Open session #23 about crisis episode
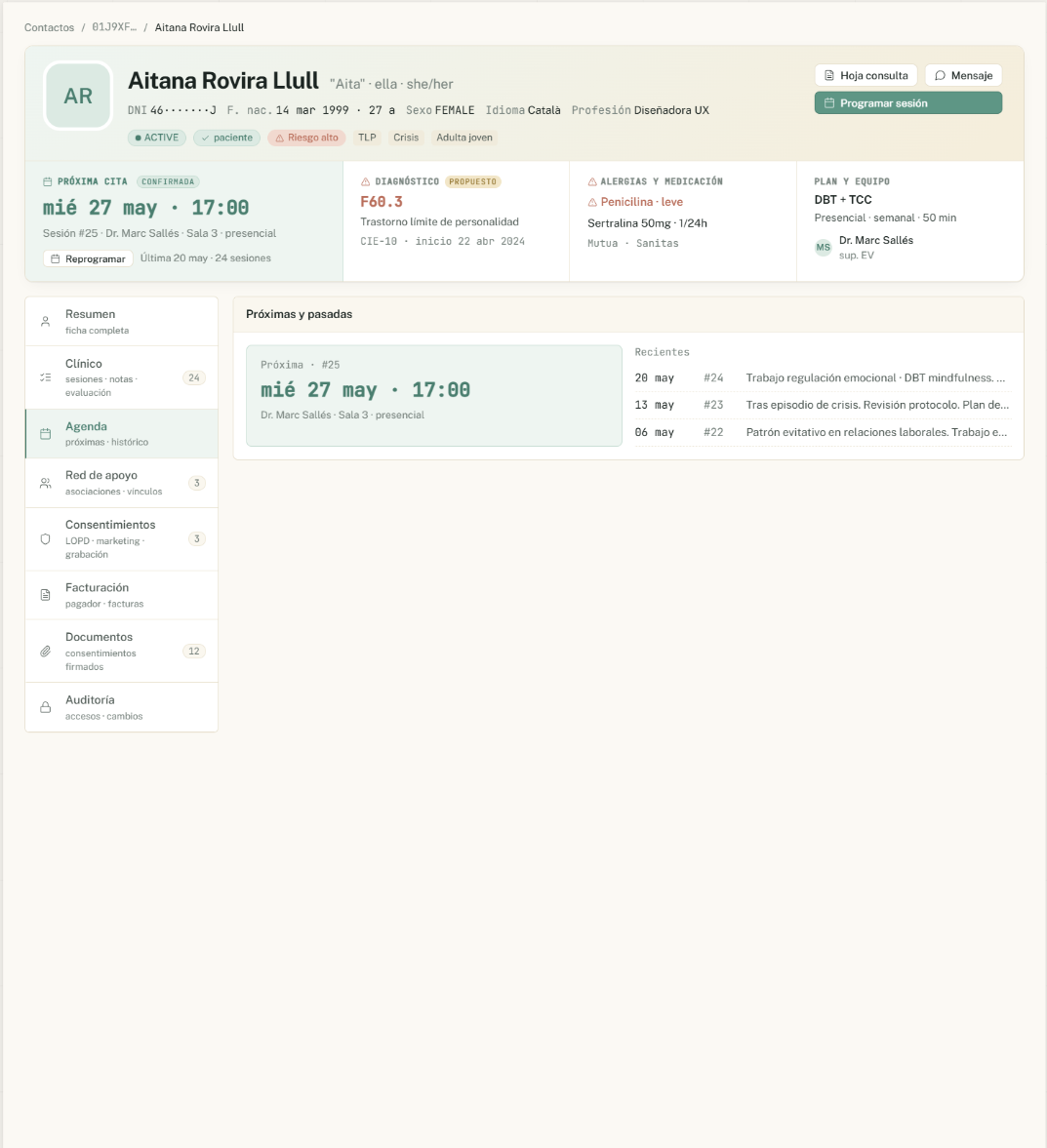1047x1148 pixels. 823,405
